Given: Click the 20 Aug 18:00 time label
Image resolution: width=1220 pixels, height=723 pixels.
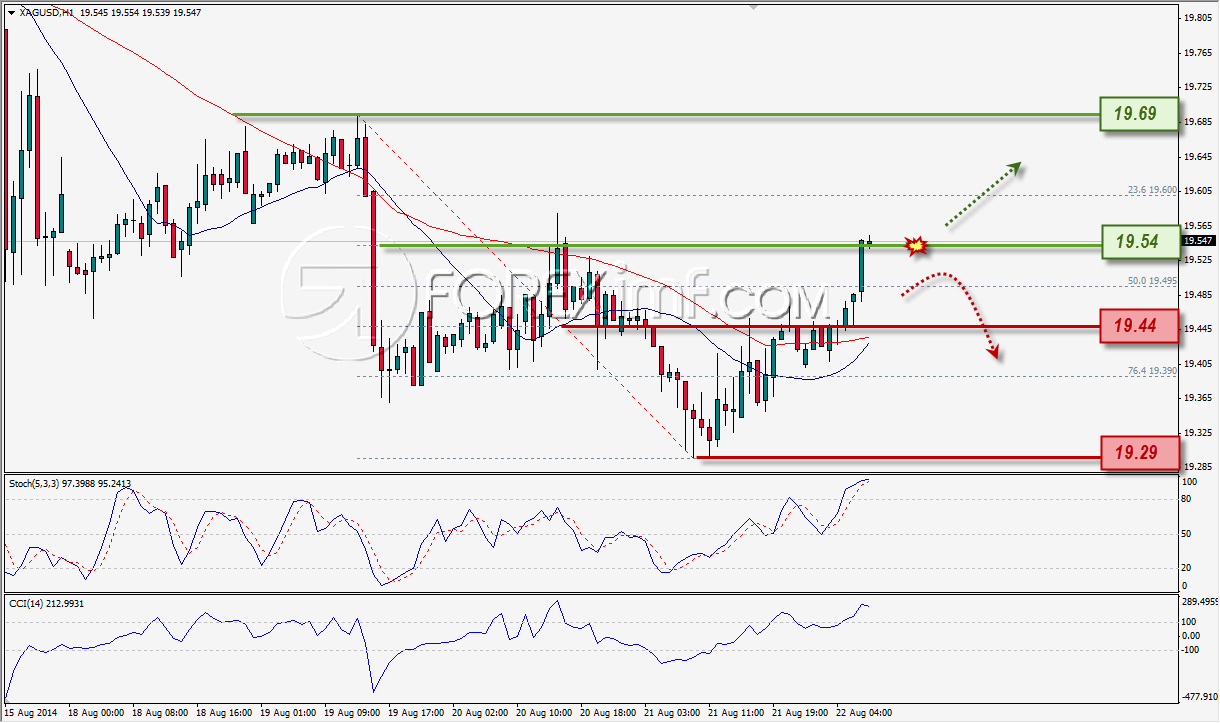Looking at the screenshot, I should pyautogui.click(x=610, y=713).
